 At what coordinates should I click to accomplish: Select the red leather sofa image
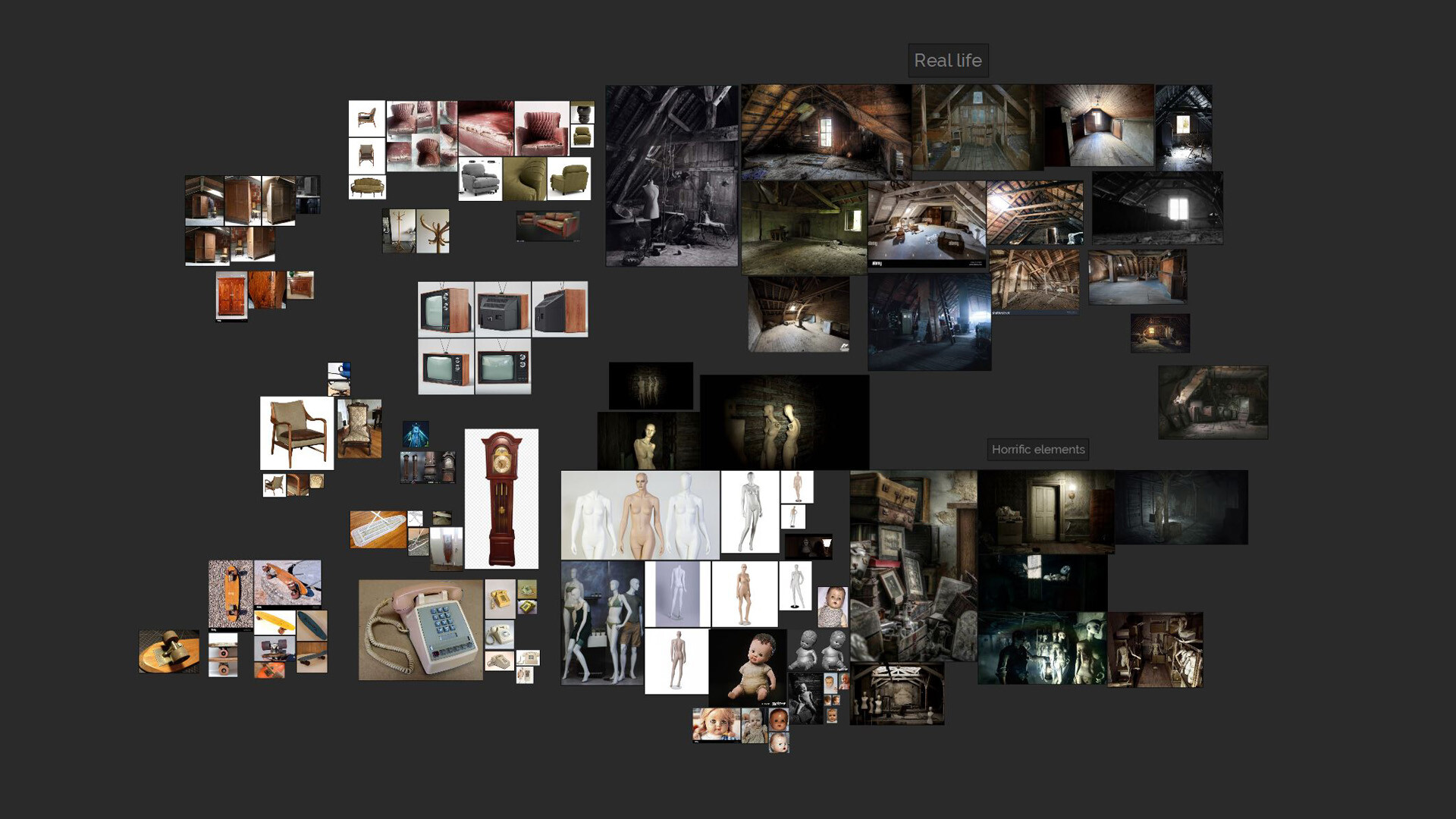pos(548,226)
